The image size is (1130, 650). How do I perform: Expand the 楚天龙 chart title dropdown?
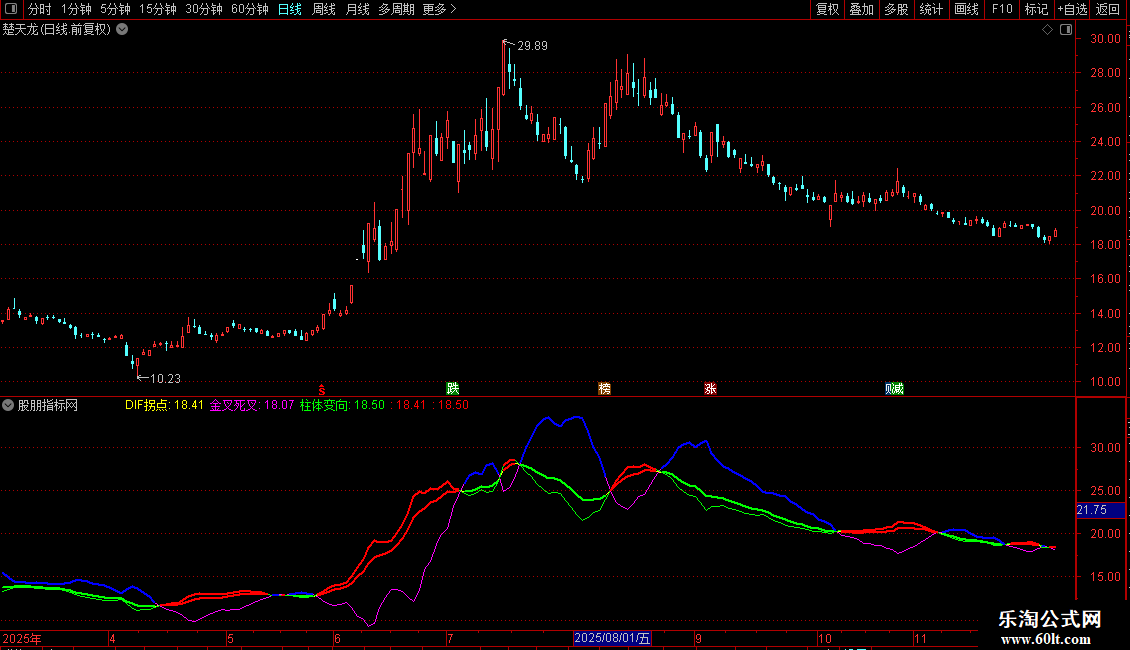pos(122,29)
